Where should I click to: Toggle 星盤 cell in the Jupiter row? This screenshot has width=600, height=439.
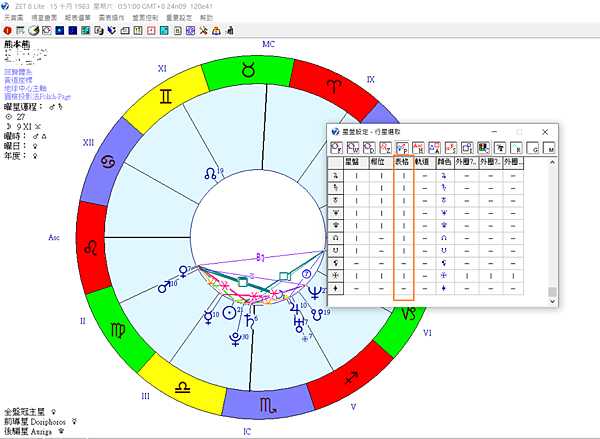point(356,176)
